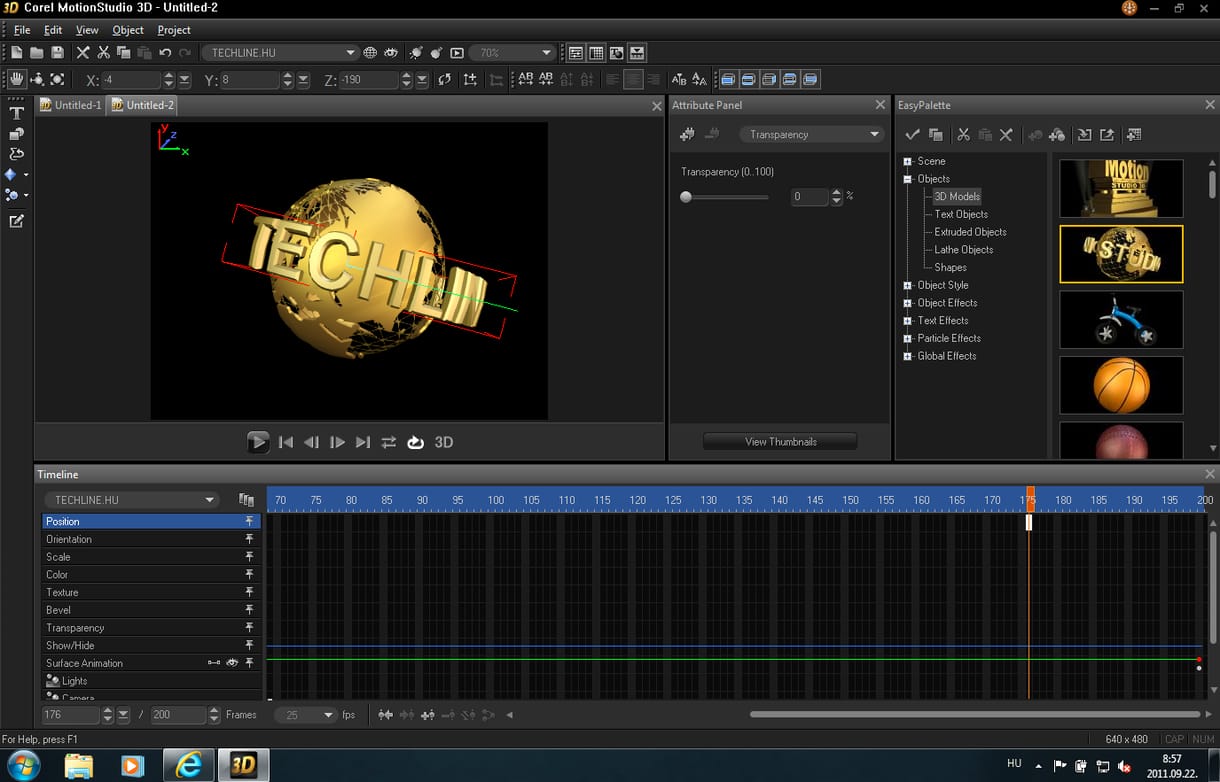Toggle Surface Animation eye visibility

[x=232, y=663]
